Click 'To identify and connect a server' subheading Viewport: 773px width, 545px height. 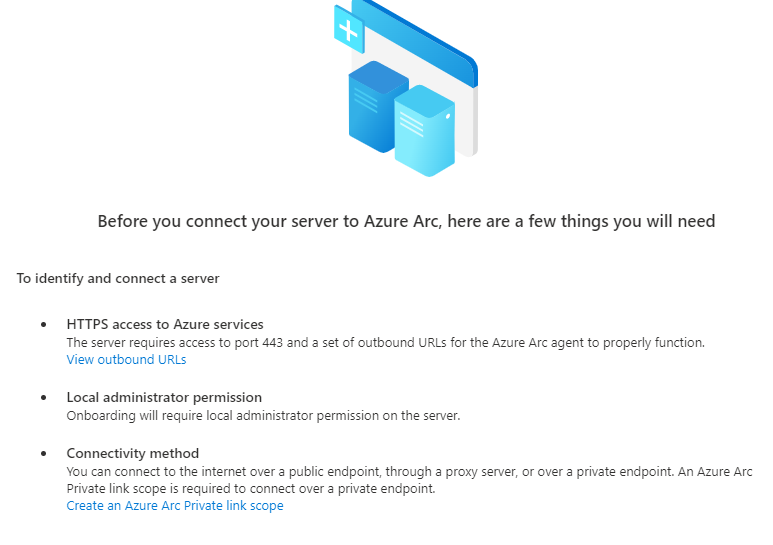(x=118, y=278)
